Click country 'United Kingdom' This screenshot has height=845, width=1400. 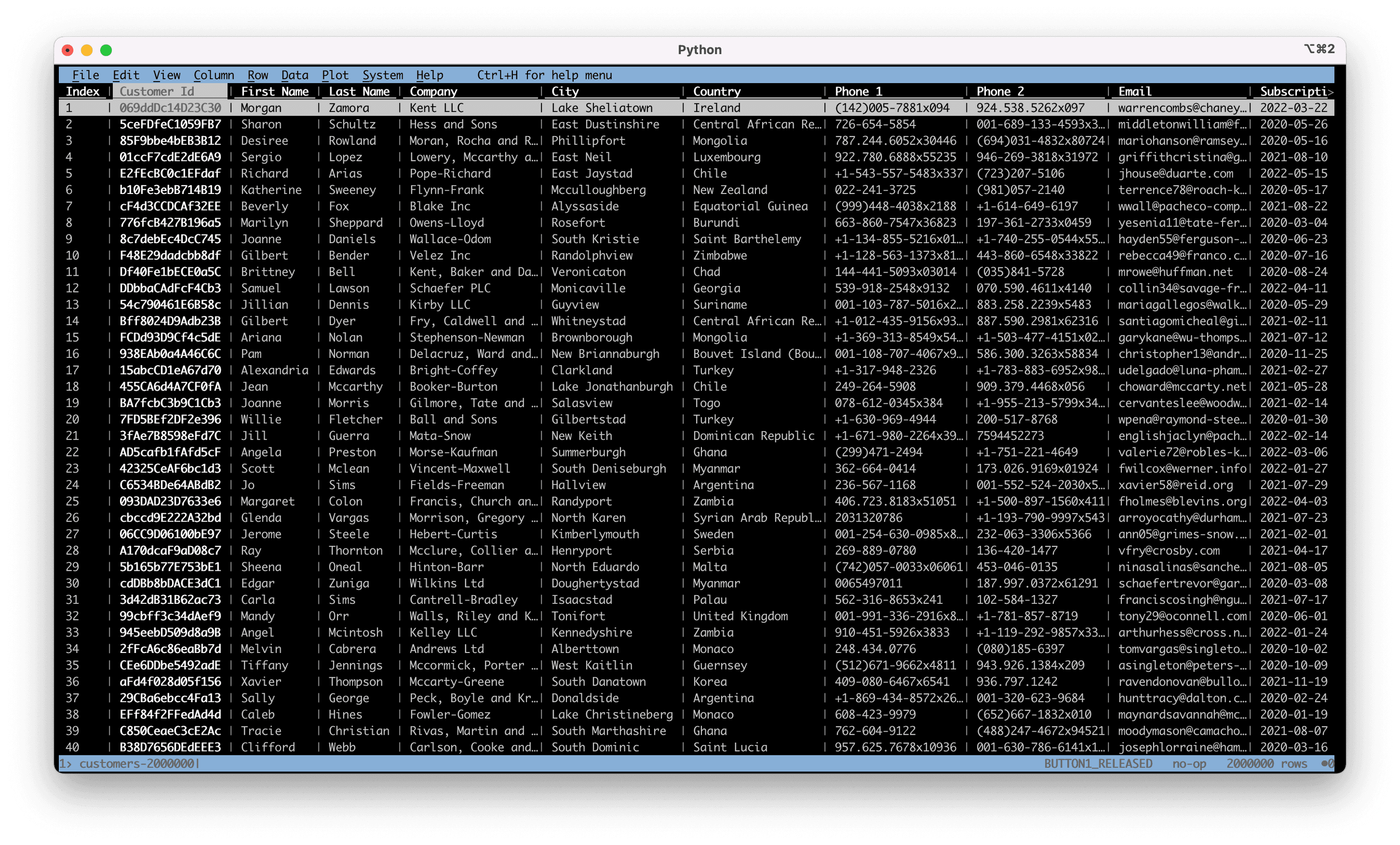pos(740,616)
